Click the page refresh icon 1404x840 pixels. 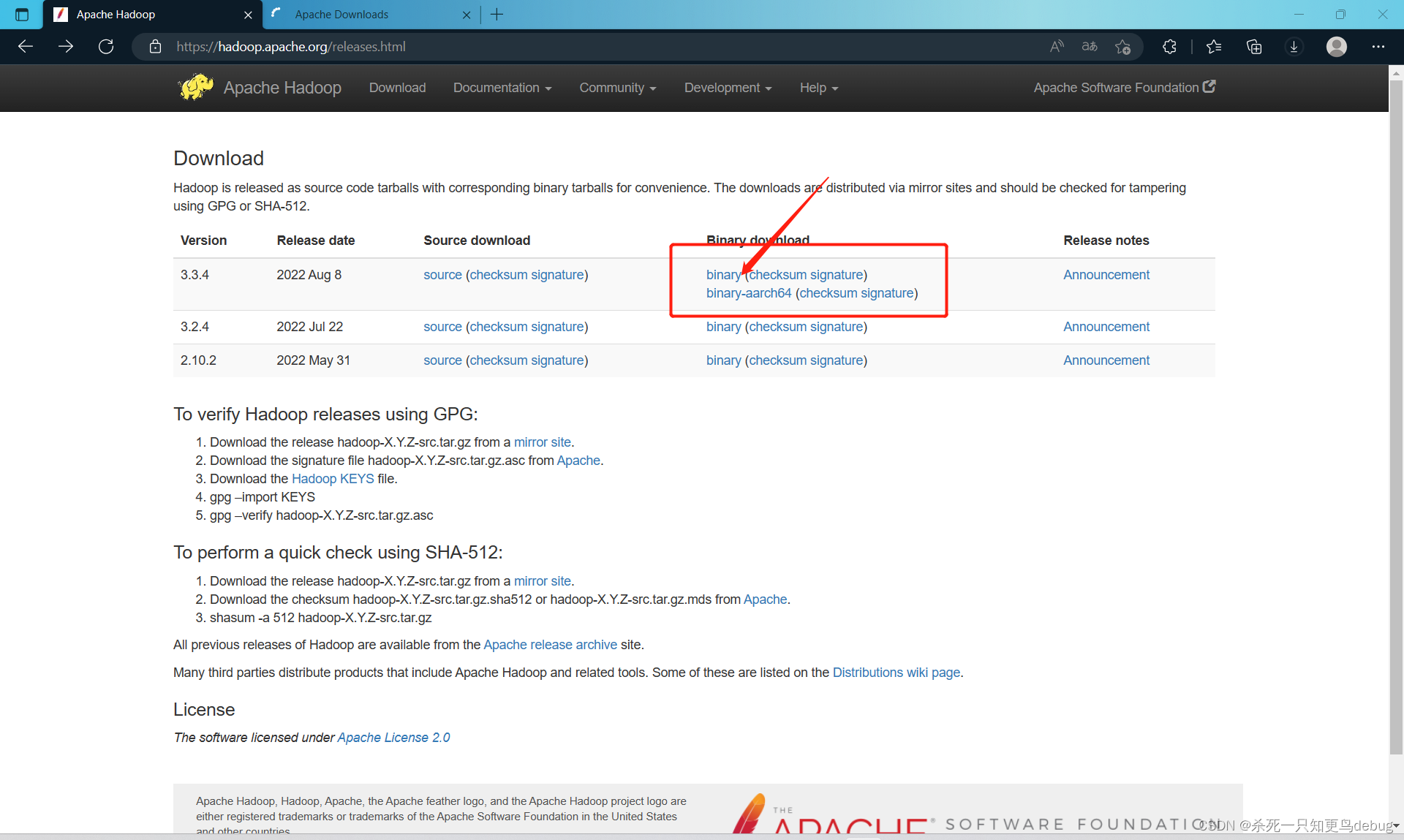tap(105, 46)
